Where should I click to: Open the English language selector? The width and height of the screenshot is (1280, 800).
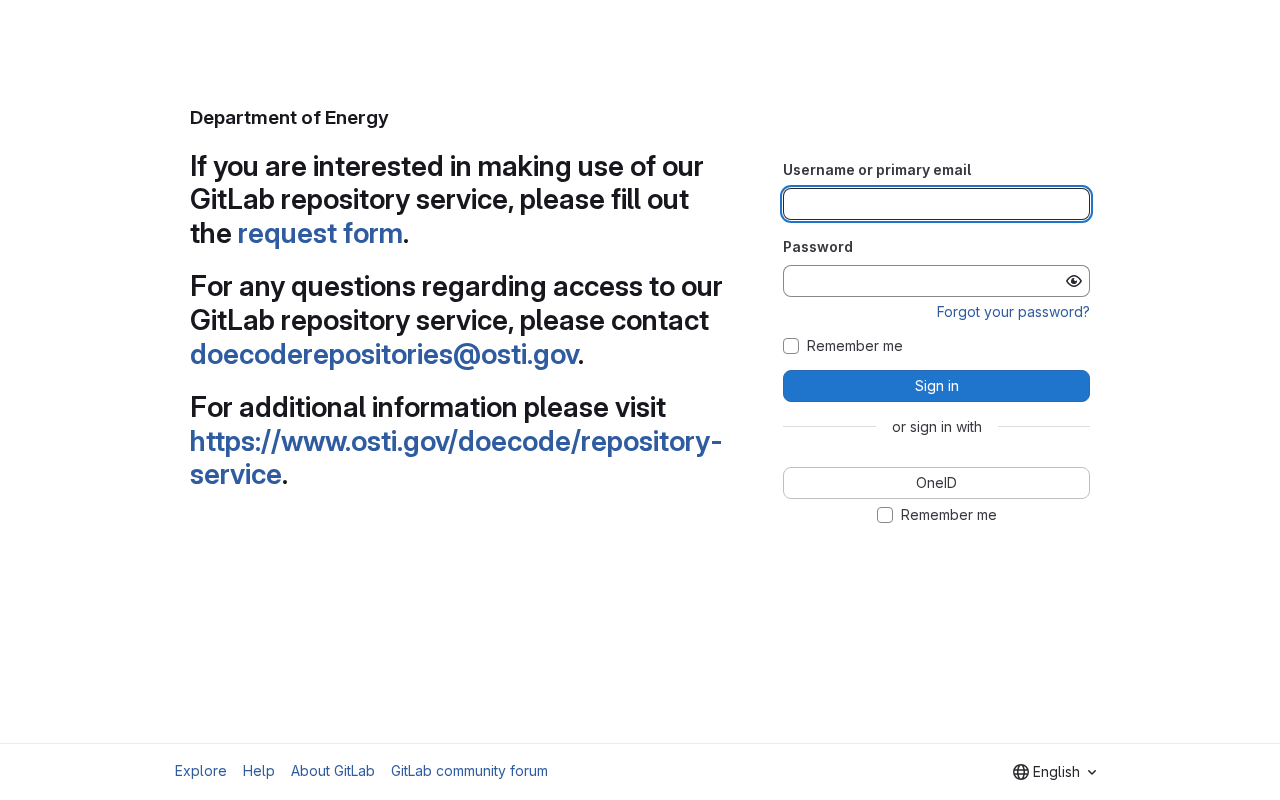point(1055,772)
